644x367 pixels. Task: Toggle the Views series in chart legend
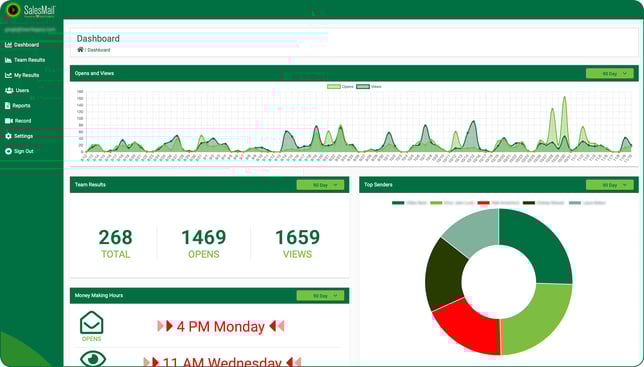[369, 87]
